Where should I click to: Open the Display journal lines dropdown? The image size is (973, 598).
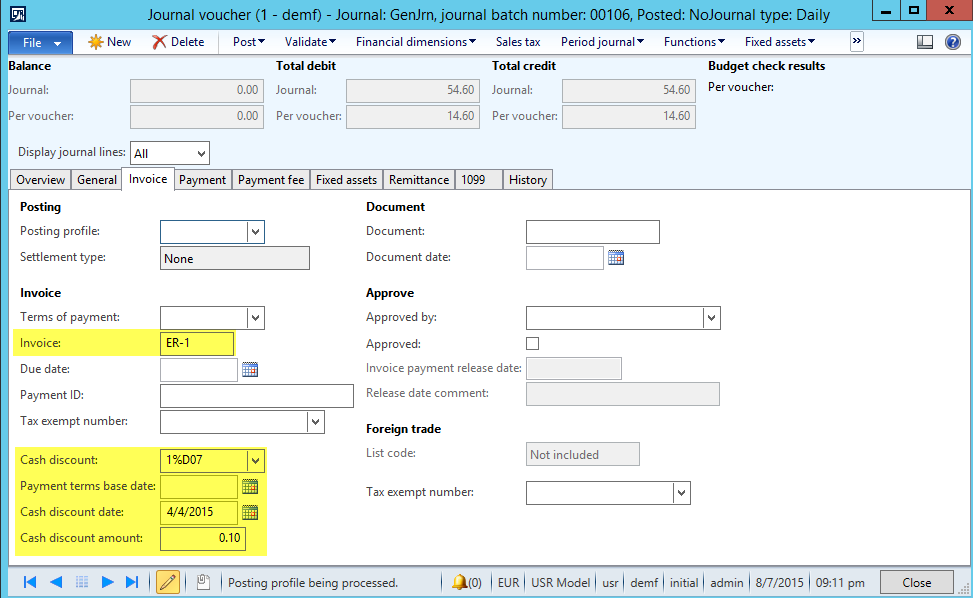201,154
